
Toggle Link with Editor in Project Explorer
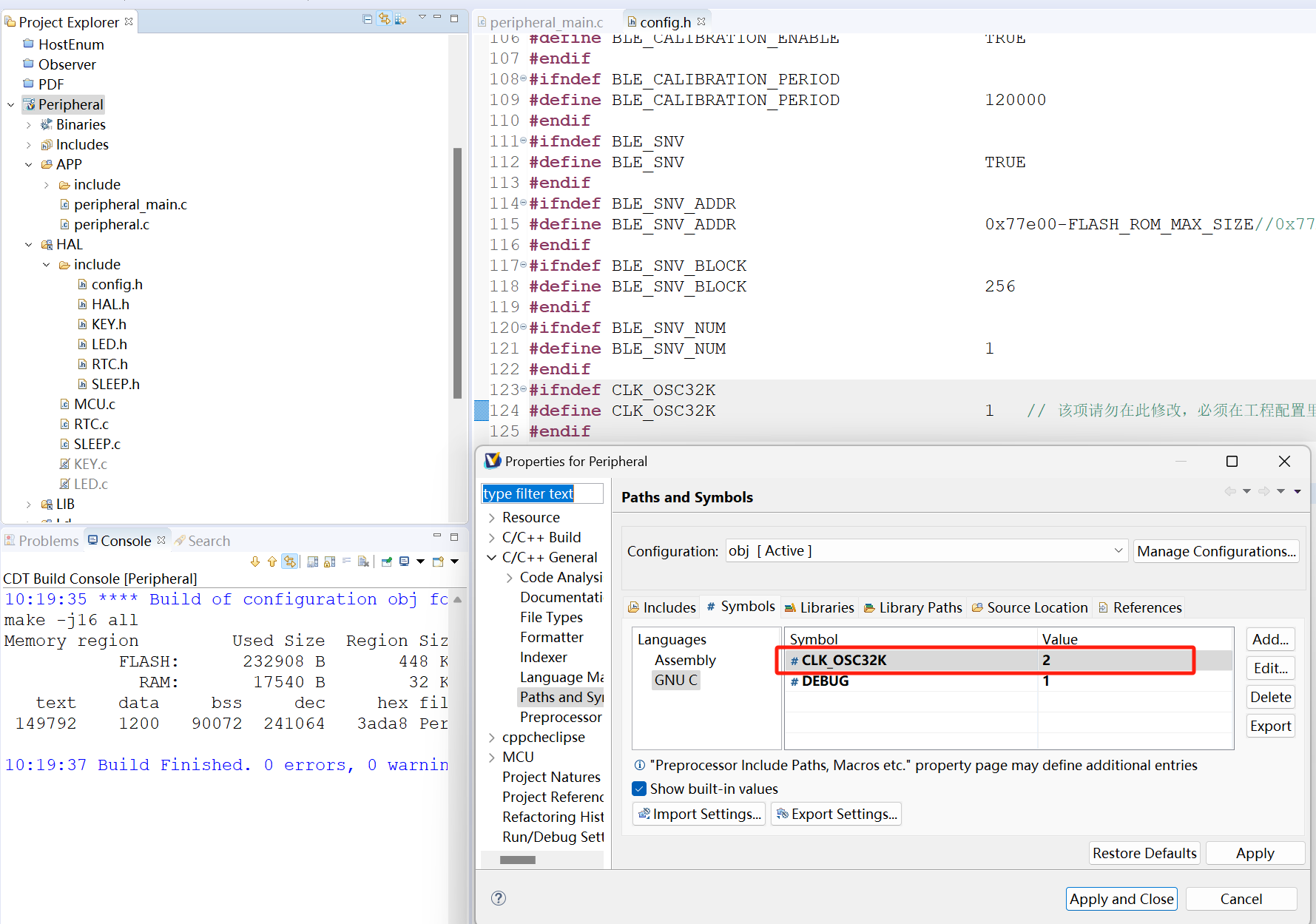coord(384,19)
